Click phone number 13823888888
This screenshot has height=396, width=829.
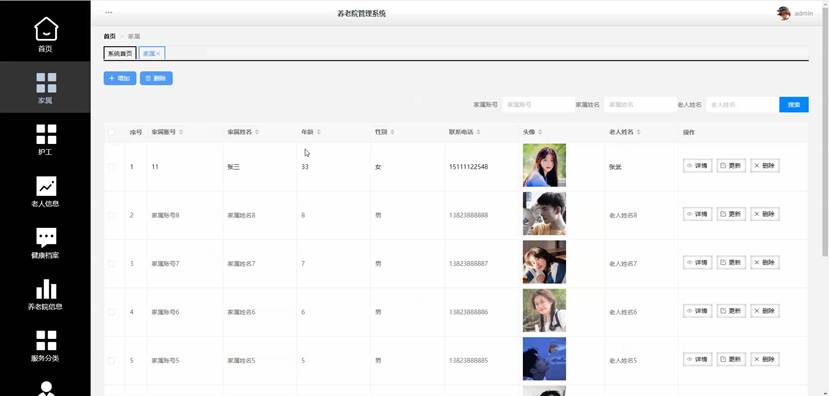[468, 215]
